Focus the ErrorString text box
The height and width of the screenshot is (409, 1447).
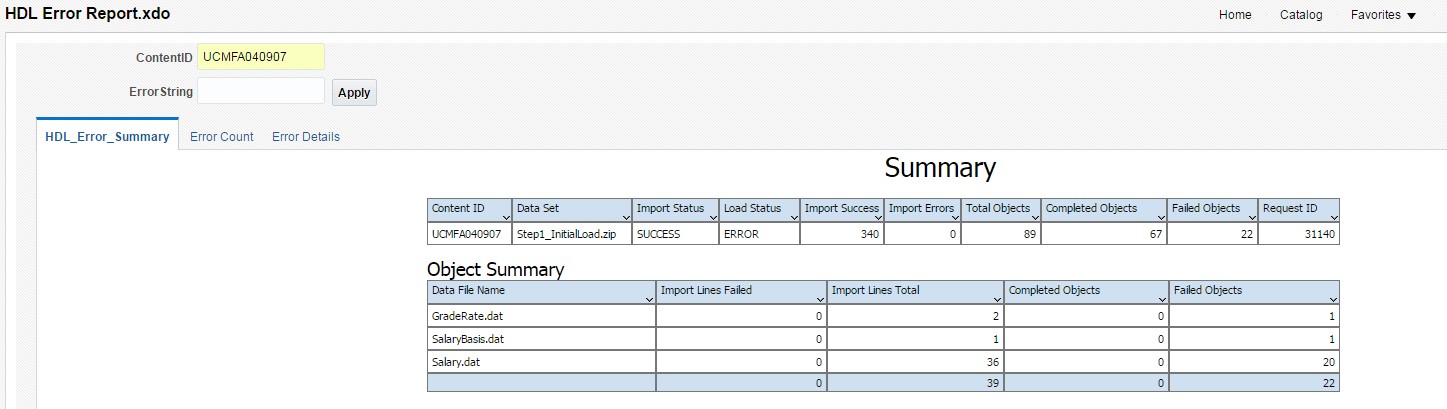click(x=261, y=91)
